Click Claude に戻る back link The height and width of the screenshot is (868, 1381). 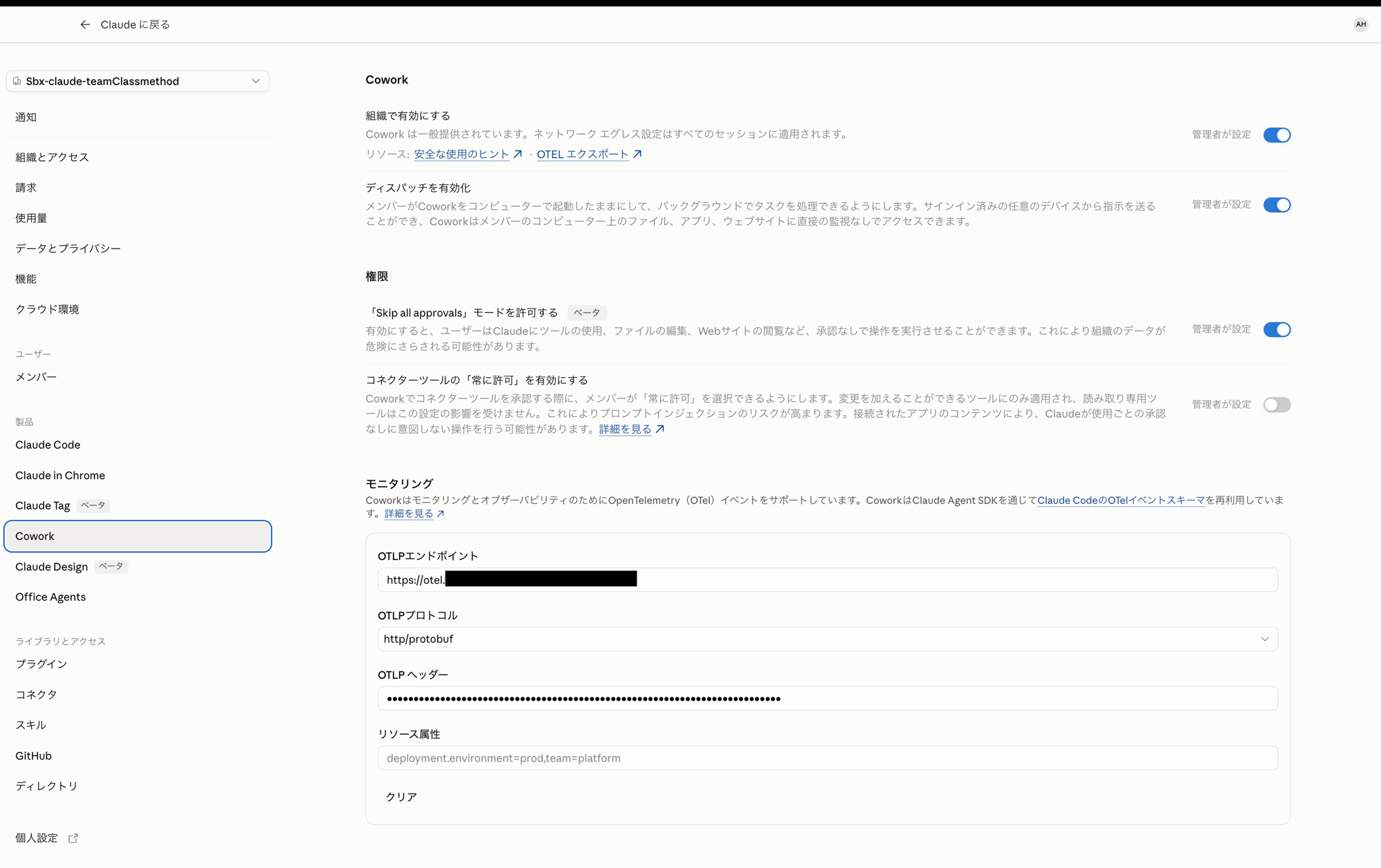click(x=135, y=25)
